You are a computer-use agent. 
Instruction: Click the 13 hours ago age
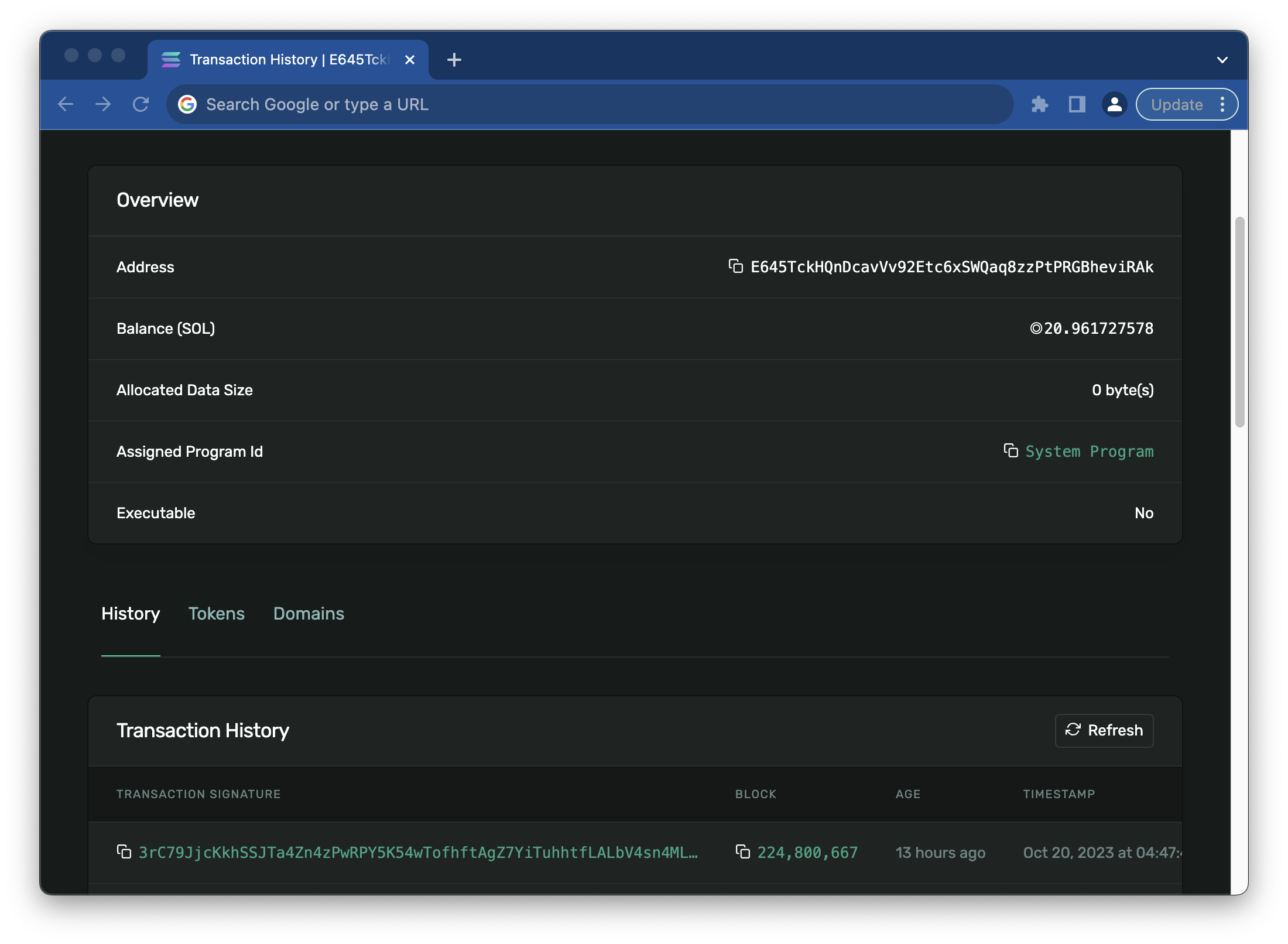pyautogui.click(x=940, y=852)
